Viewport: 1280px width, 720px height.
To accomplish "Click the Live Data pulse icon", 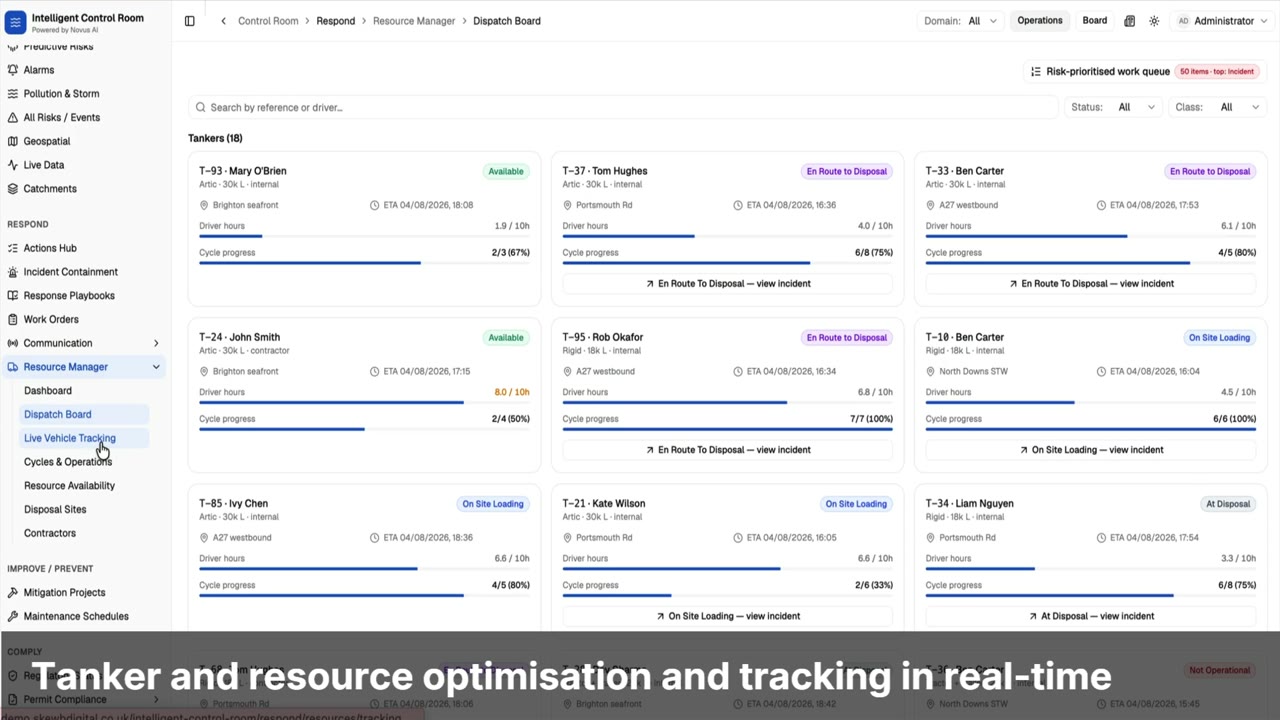I will 13,165.
